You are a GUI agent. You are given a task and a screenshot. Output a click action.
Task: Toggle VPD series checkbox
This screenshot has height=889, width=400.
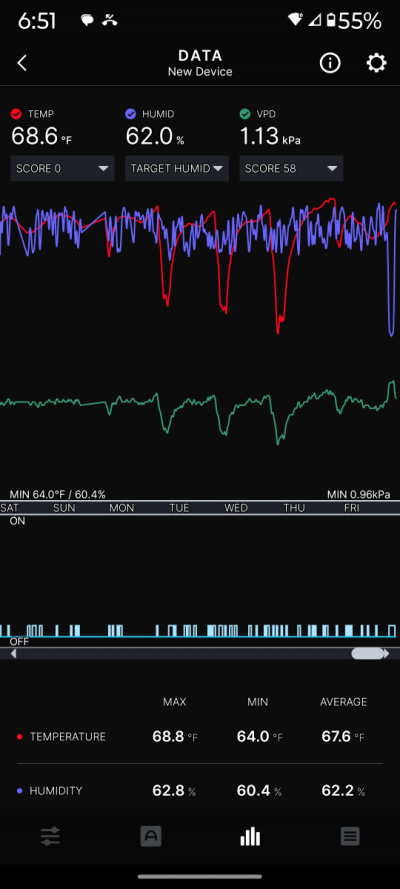click(245, 114)
